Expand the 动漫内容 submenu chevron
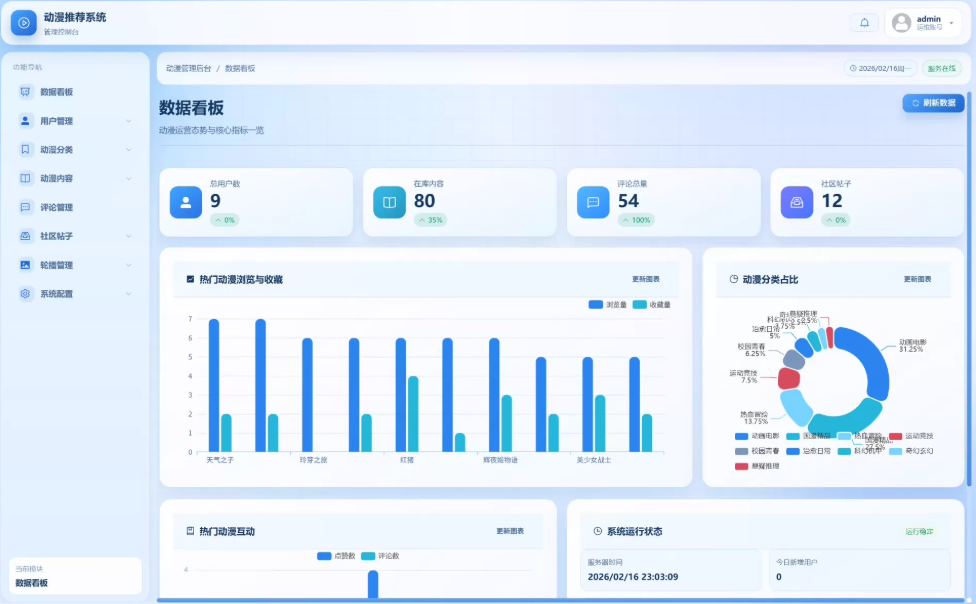The width and height of the screenshot is (976, 604). coord(129,178)
